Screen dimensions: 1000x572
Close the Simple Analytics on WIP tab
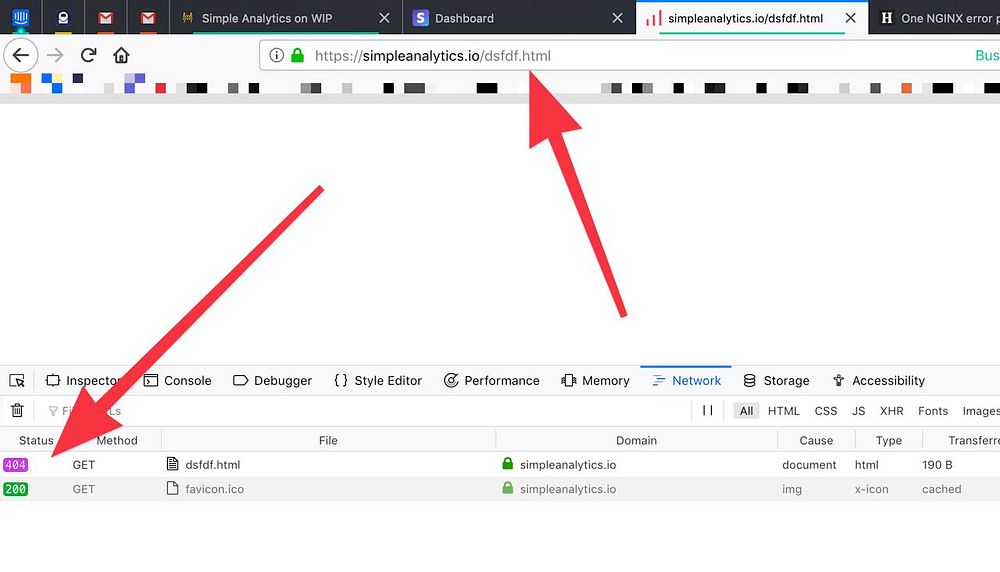pos(385,18)
